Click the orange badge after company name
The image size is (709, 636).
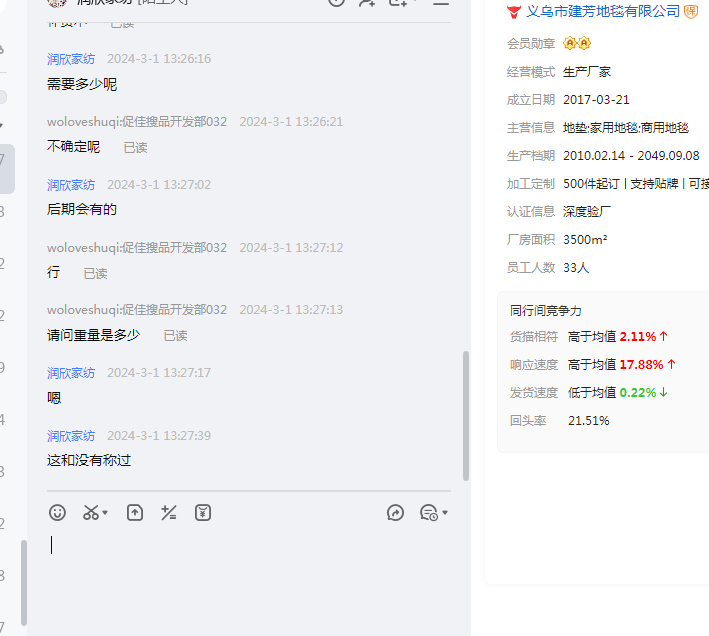[691, 11]
